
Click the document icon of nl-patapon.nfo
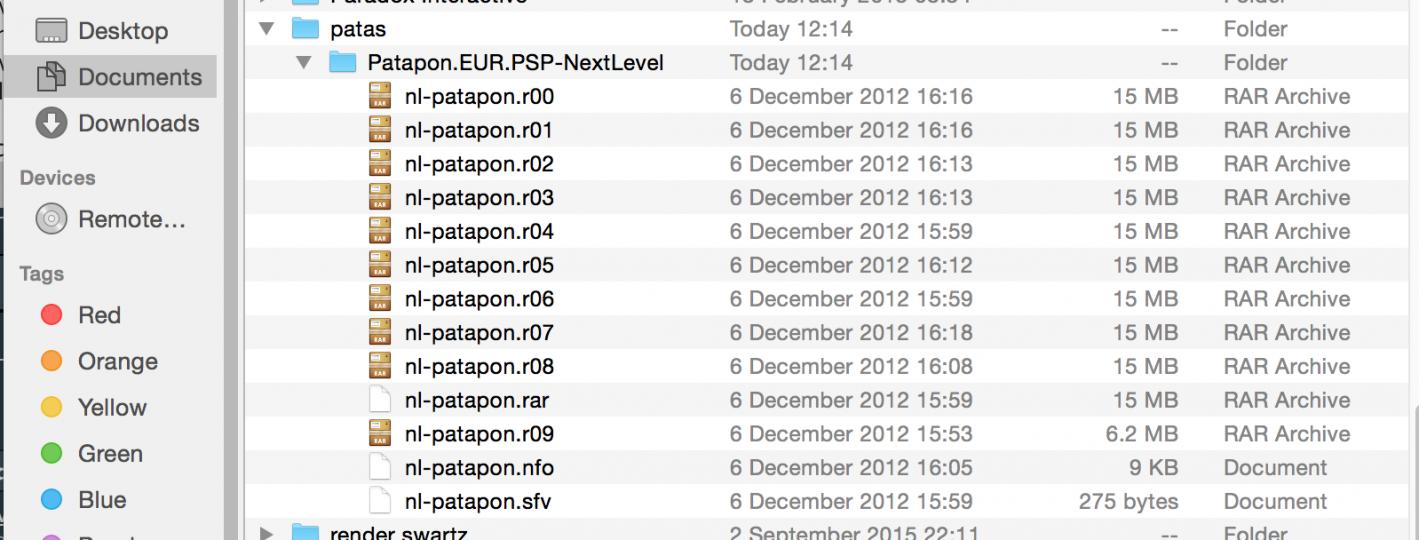coord(380,468)
